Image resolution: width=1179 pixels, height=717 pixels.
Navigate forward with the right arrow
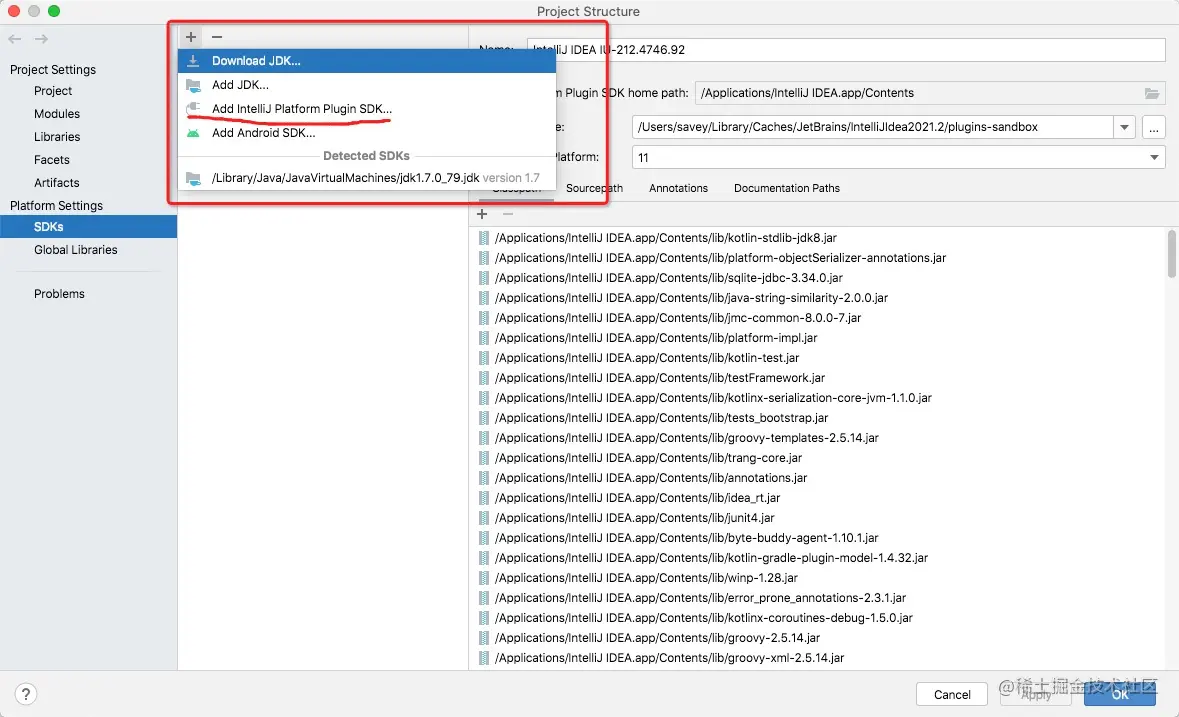tap(41, 39)
